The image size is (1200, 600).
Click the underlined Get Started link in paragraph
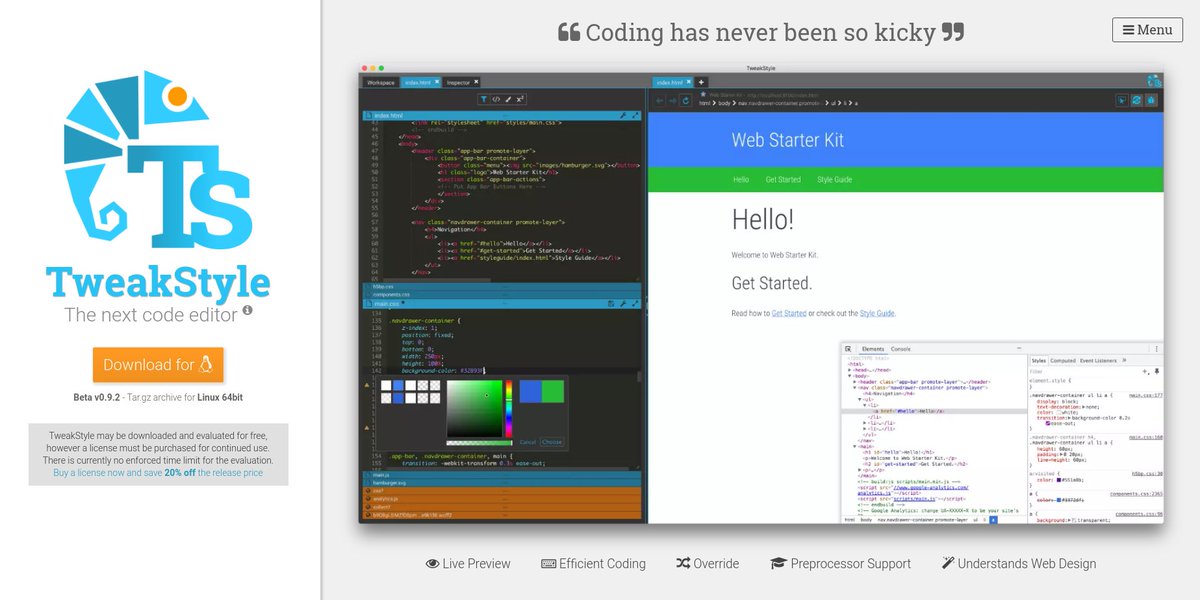coord(789,313)
